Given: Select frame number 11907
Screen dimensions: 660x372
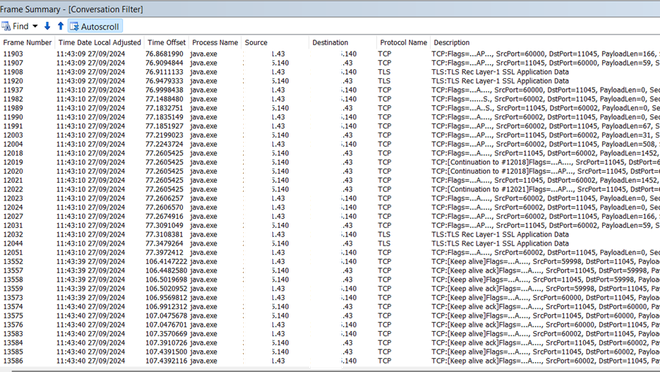Looking at the screenshot, I should coord(13,63).
